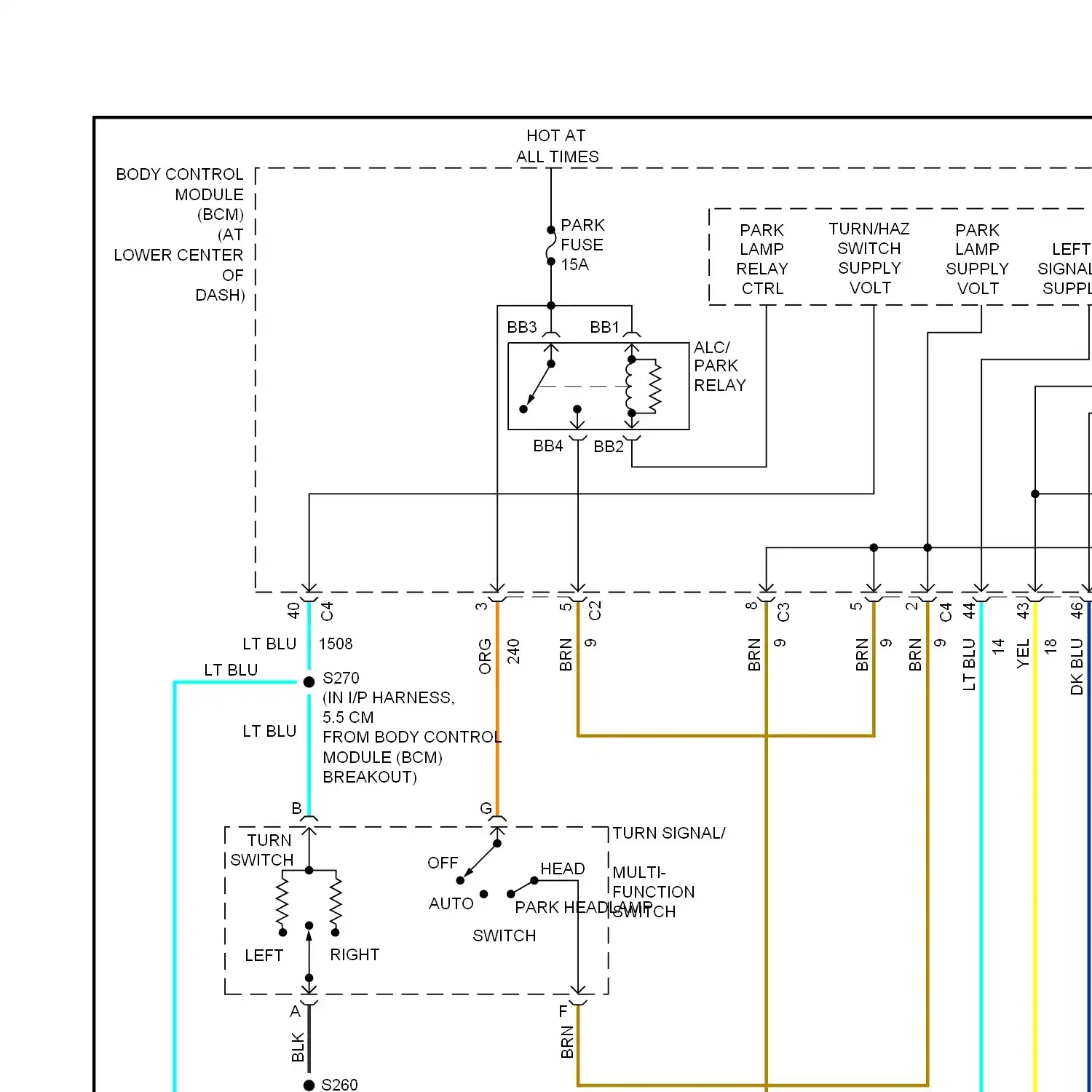Click the "PARK LAMP RELAY CTRL" text
The image size is (1092, 1092).
[x=762, y=259]
